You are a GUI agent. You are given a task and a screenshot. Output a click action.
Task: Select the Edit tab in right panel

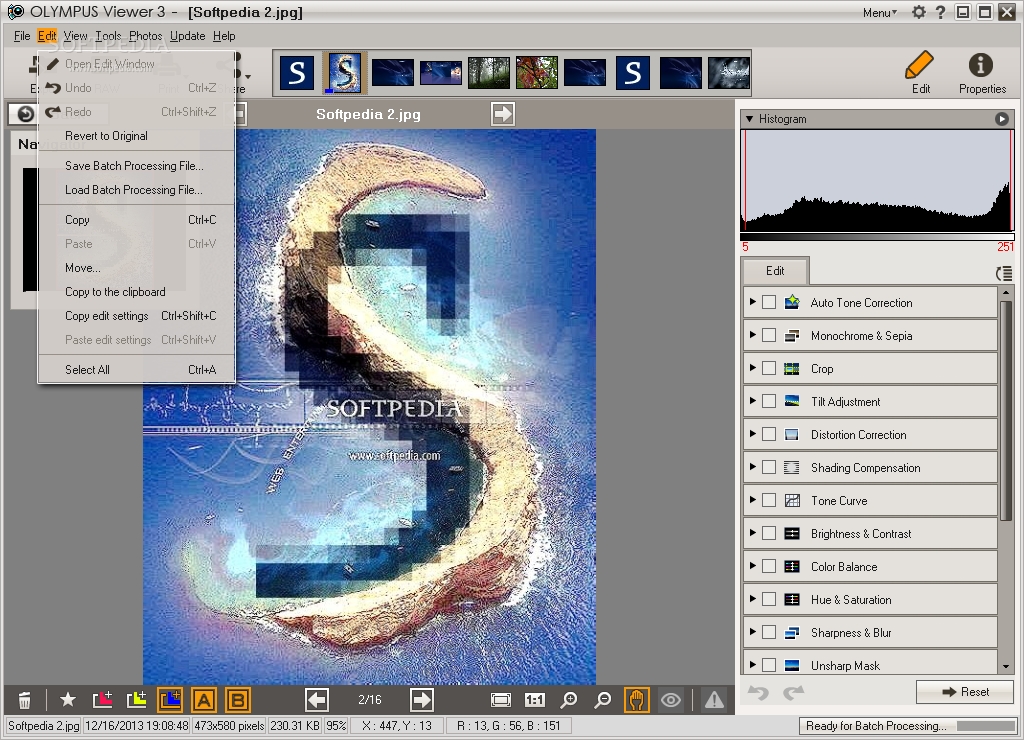click(775, 270)
